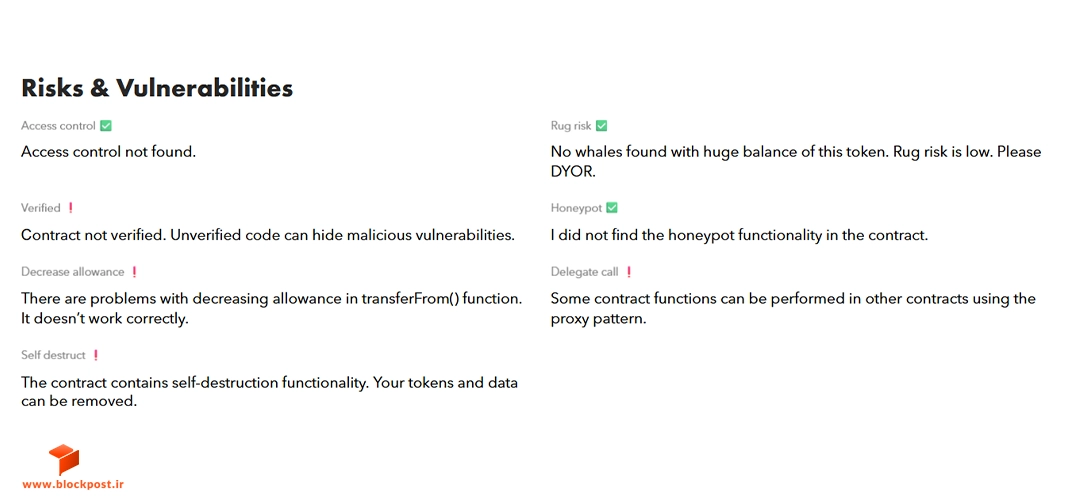Click the green check icon beside Rug risk
This screenshot has width=1066, height=500.
click(x=601, y=126)
